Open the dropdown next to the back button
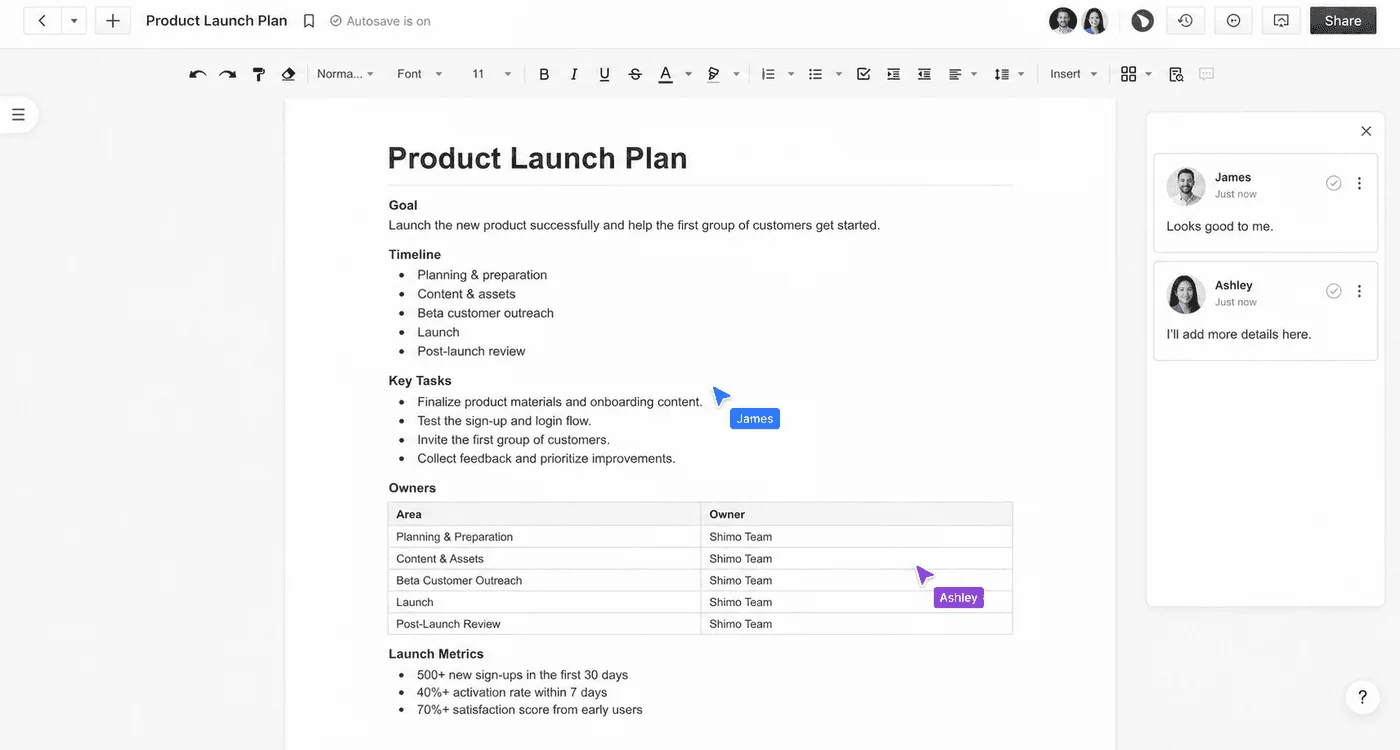Image resolution: width=1400 pixels, height=750 pixels. [74, 21]
